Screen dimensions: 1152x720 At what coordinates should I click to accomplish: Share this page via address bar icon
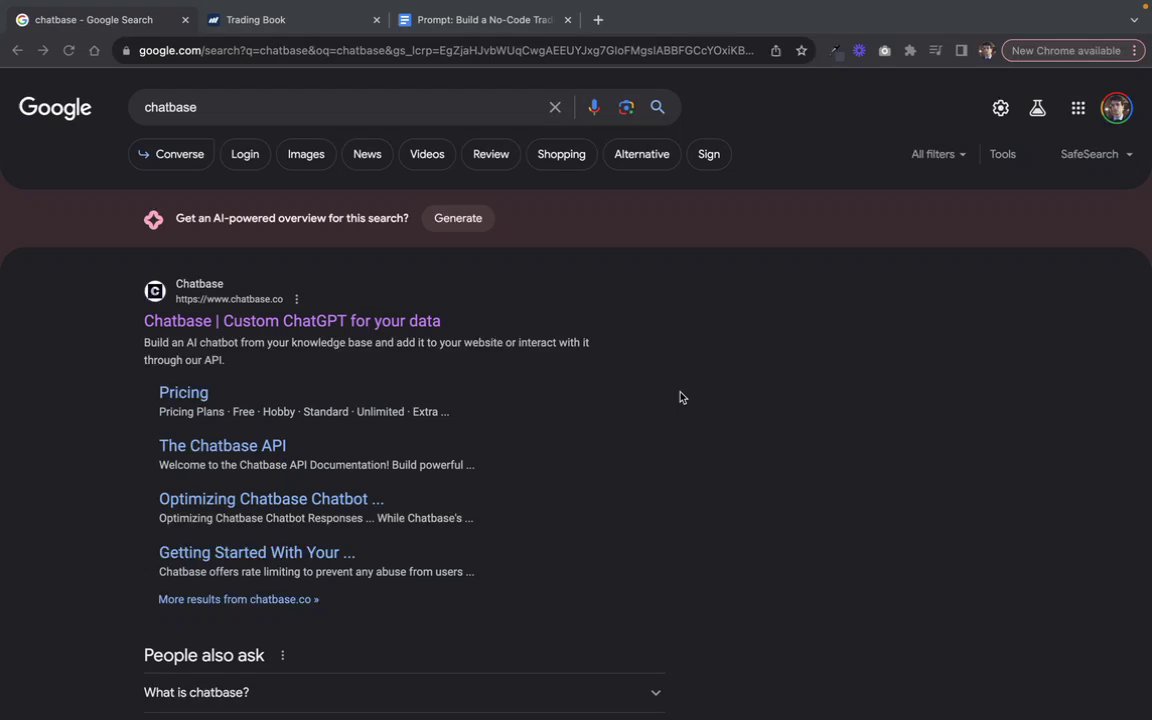point(776,51)
